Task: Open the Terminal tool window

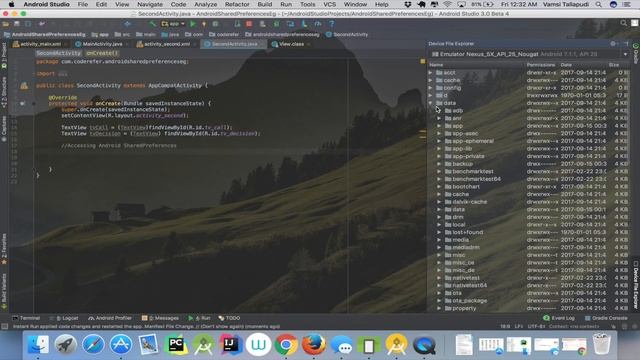Action: (26, 318)
